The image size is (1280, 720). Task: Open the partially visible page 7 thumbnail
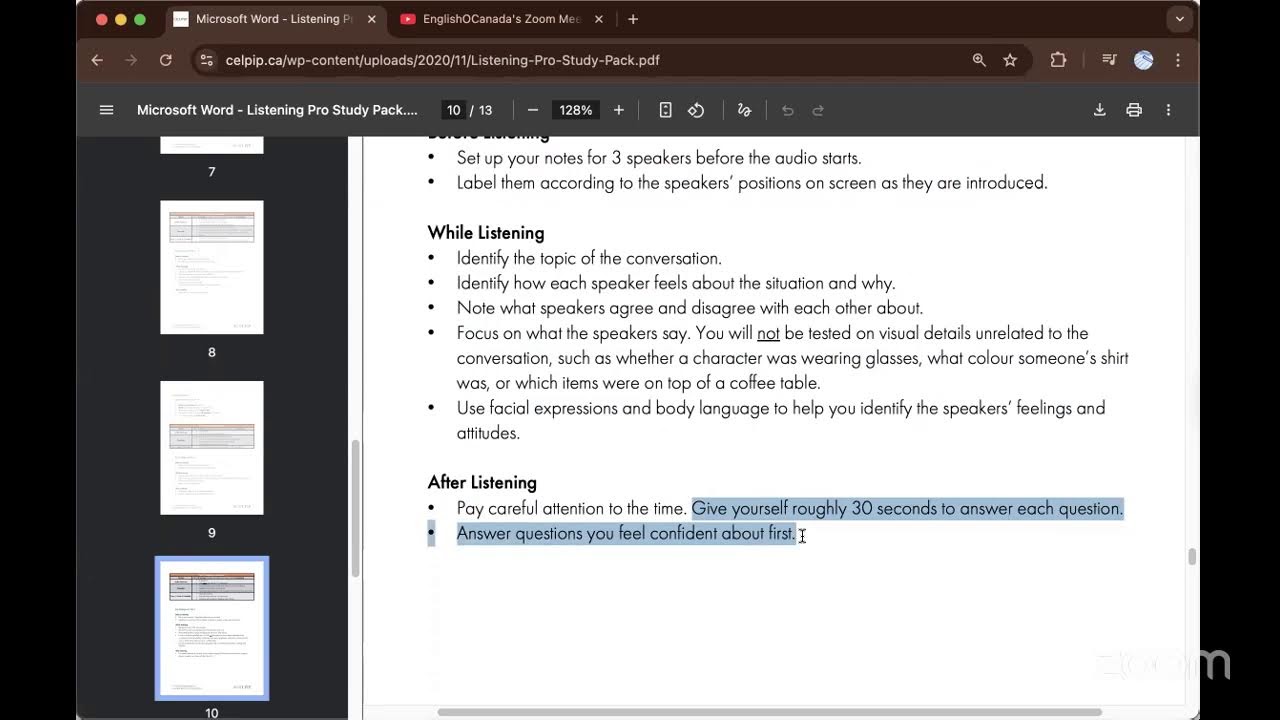pyautogui.click(x=212, y=145)
